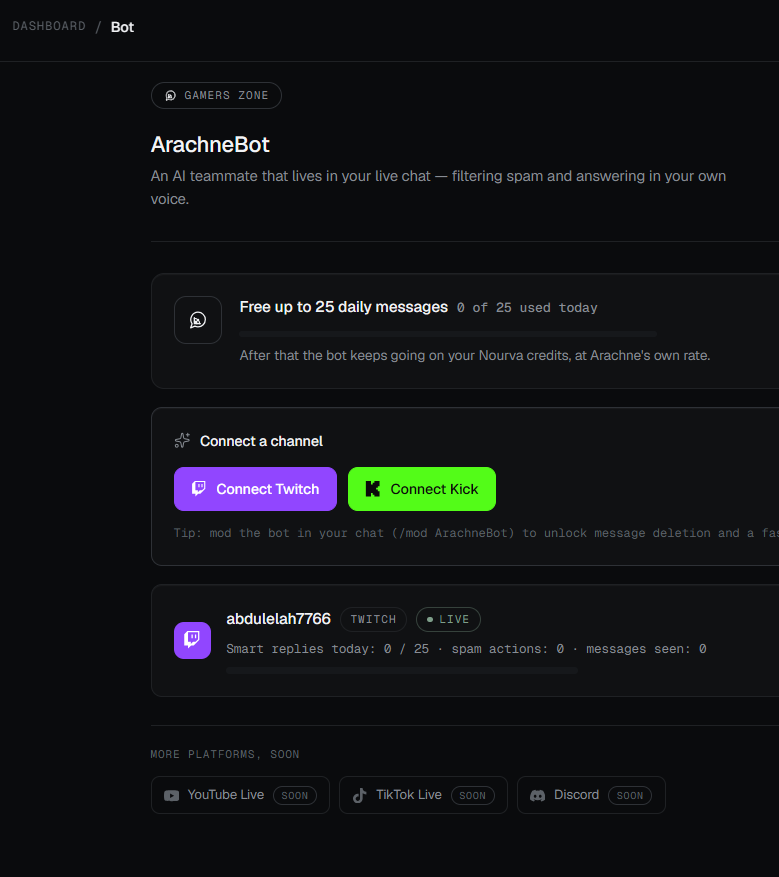Click the Discord logo icon
Viewport: 779px width, 877px height.
point(537,795)
